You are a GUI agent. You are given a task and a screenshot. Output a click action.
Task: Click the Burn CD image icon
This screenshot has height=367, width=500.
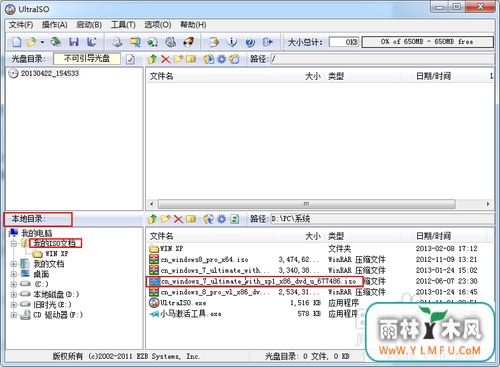point(189,42)
